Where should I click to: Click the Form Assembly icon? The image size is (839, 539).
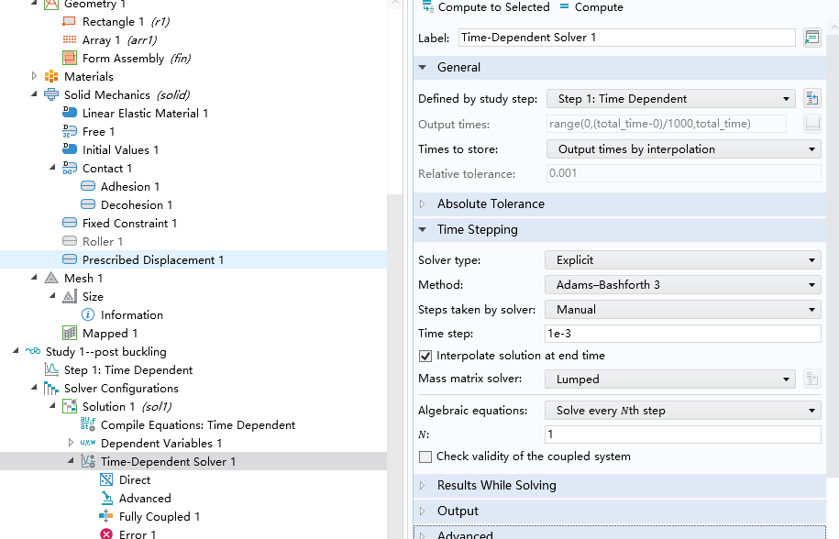coord(69,58)
